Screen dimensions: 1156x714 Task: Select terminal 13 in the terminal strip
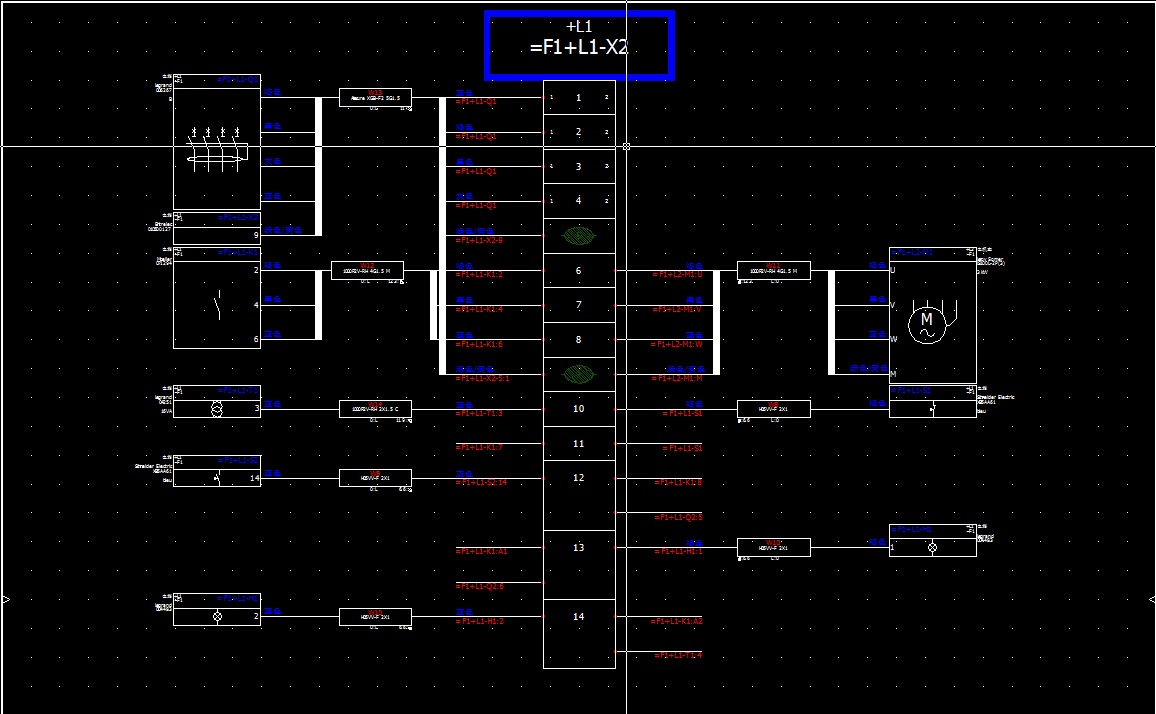[578, 548]
